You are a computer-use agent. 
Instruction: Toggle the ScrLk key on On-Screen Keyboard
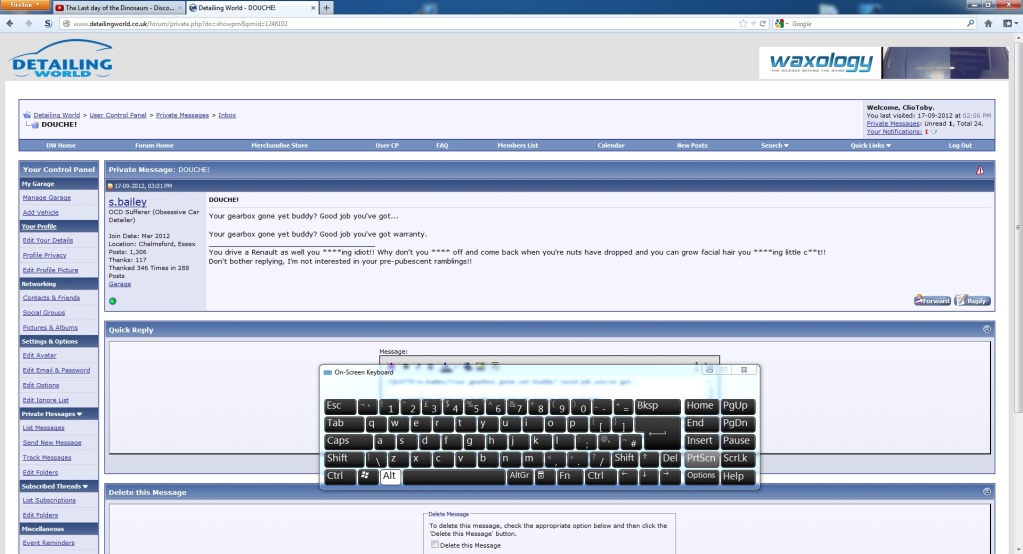[x=735, y=458]
